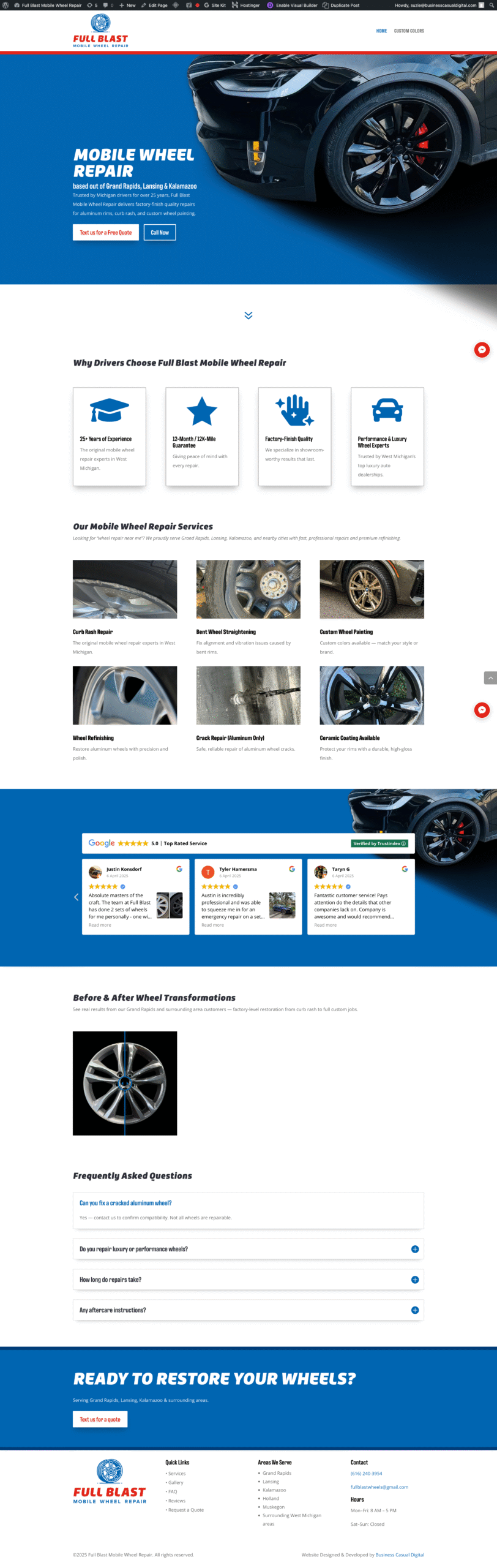Click Duplicate Post in admin bar
This screenshot has height=1568, width=497.
point(341,5)
